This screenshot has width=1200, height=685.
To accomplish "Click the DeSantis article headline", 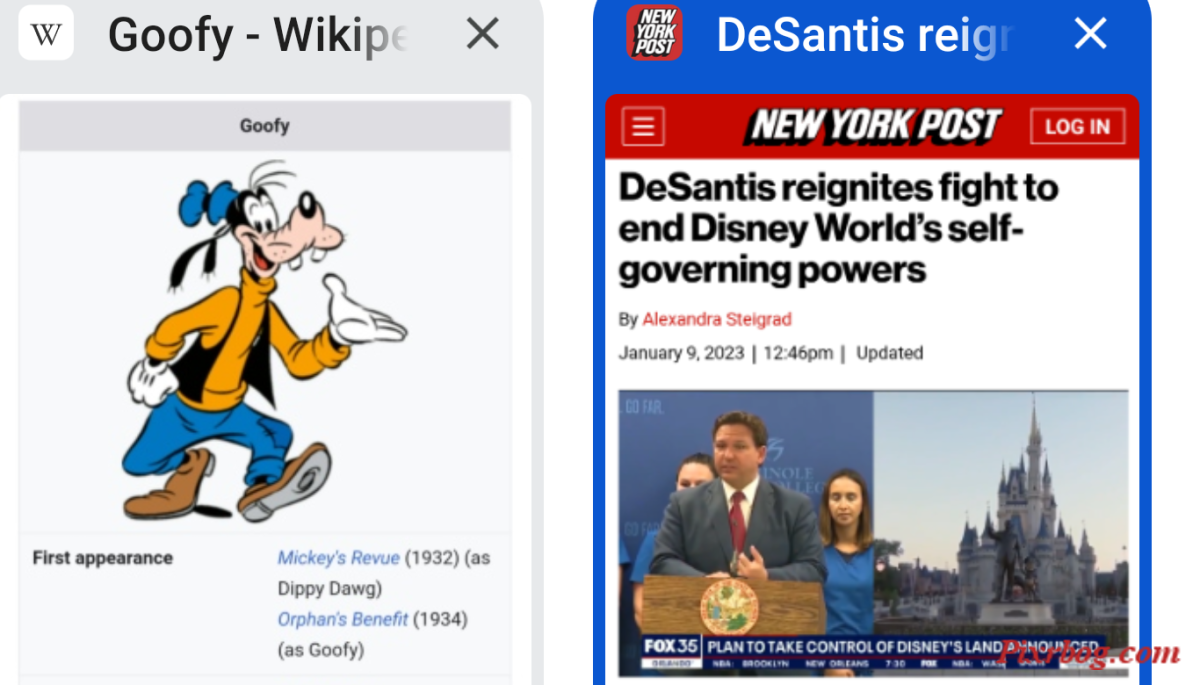I will pyautogui.click(x=838, y=228).
